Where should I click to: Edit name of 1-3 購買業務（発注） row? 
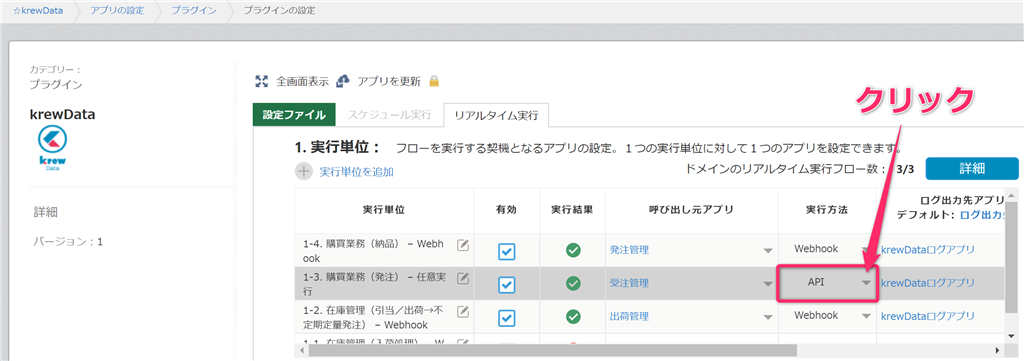(462, 279)
